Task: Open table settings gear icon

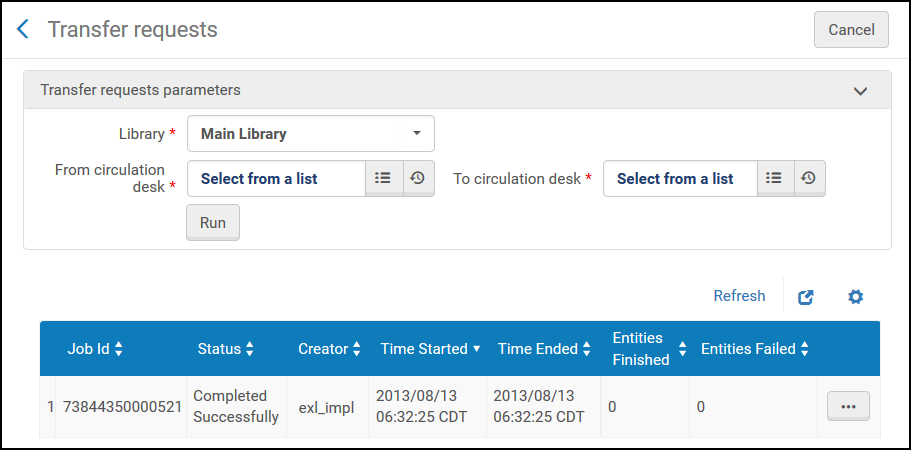Action: tap(855, 297)
